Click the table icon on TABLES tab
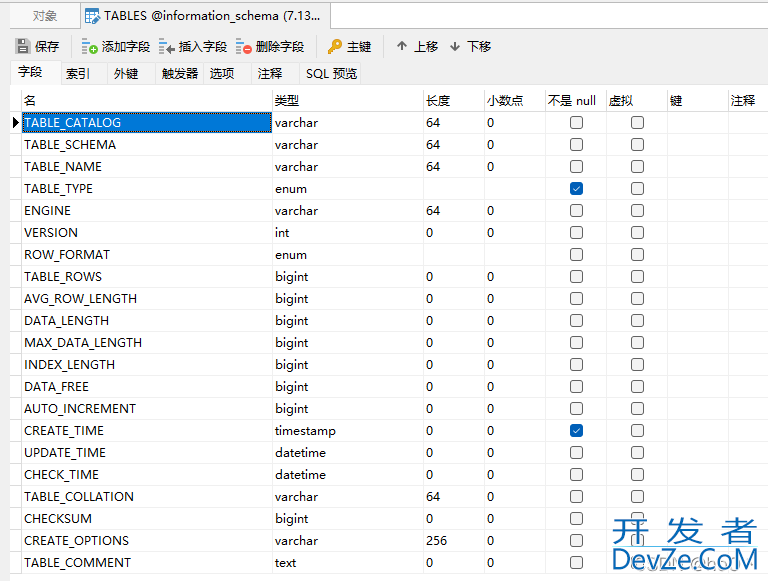Screen dimensions: 768x581 [x=92, y=16]
